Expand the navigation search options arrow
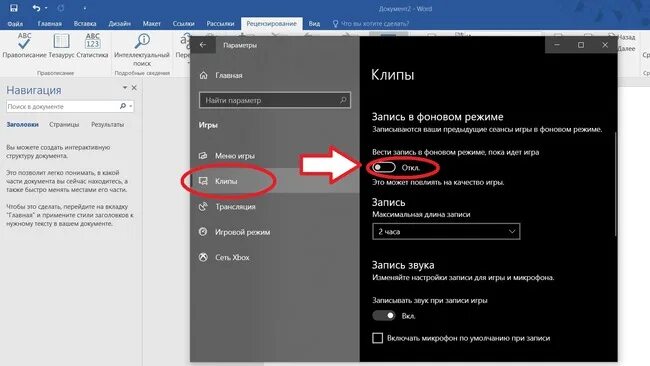The height and width of the screenshot is (366, 650). (131, 107)
